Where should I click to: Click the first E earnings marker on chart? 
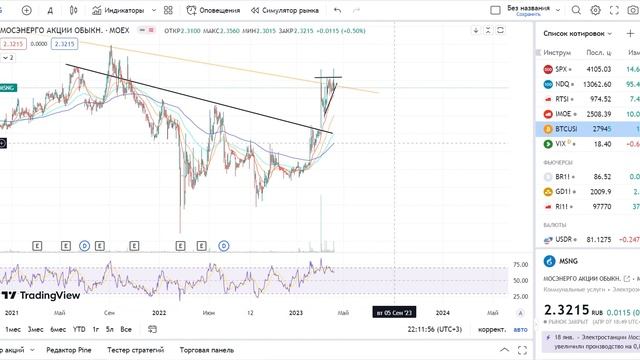coord(37,246)
